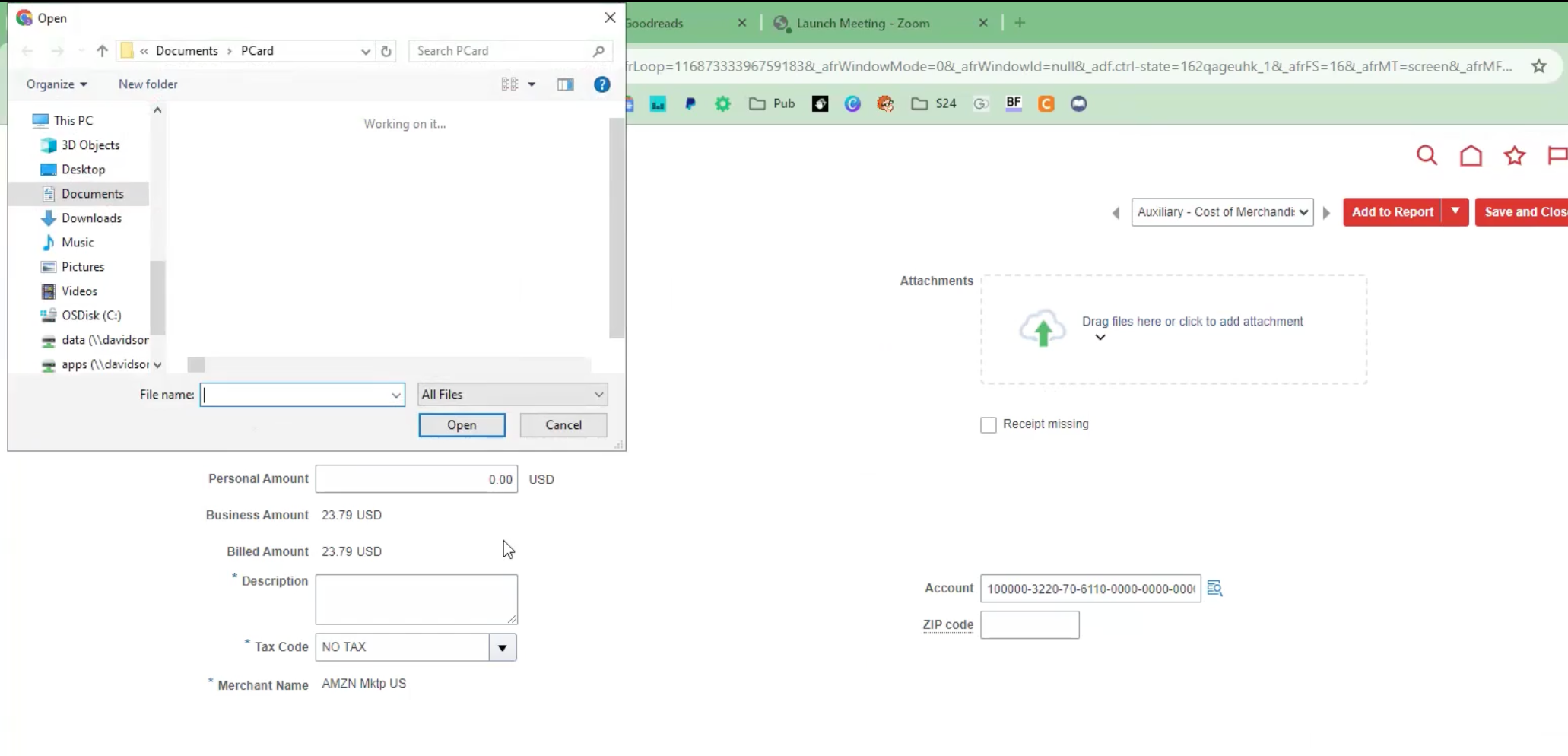The height and width of the screenshot is (756, 1568).
Task: Click the Open button in file dialog
Action: click(462, 425)
